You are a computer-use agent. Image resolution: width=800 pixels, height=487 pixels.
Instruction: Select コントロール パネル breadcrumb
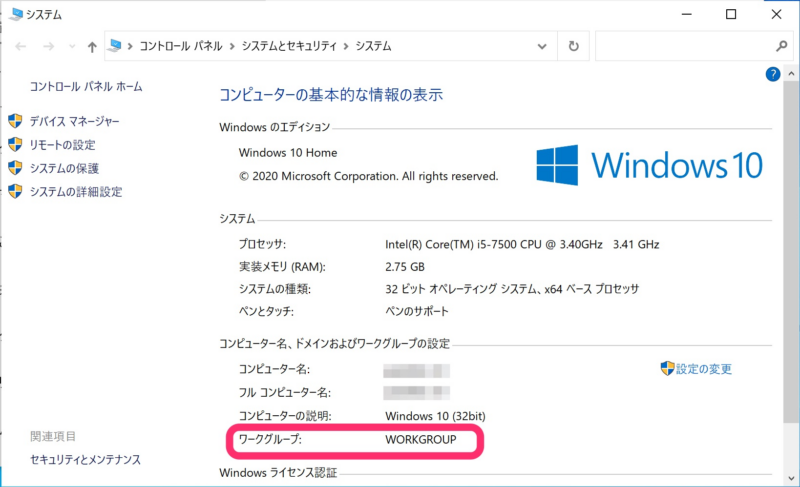181,46
